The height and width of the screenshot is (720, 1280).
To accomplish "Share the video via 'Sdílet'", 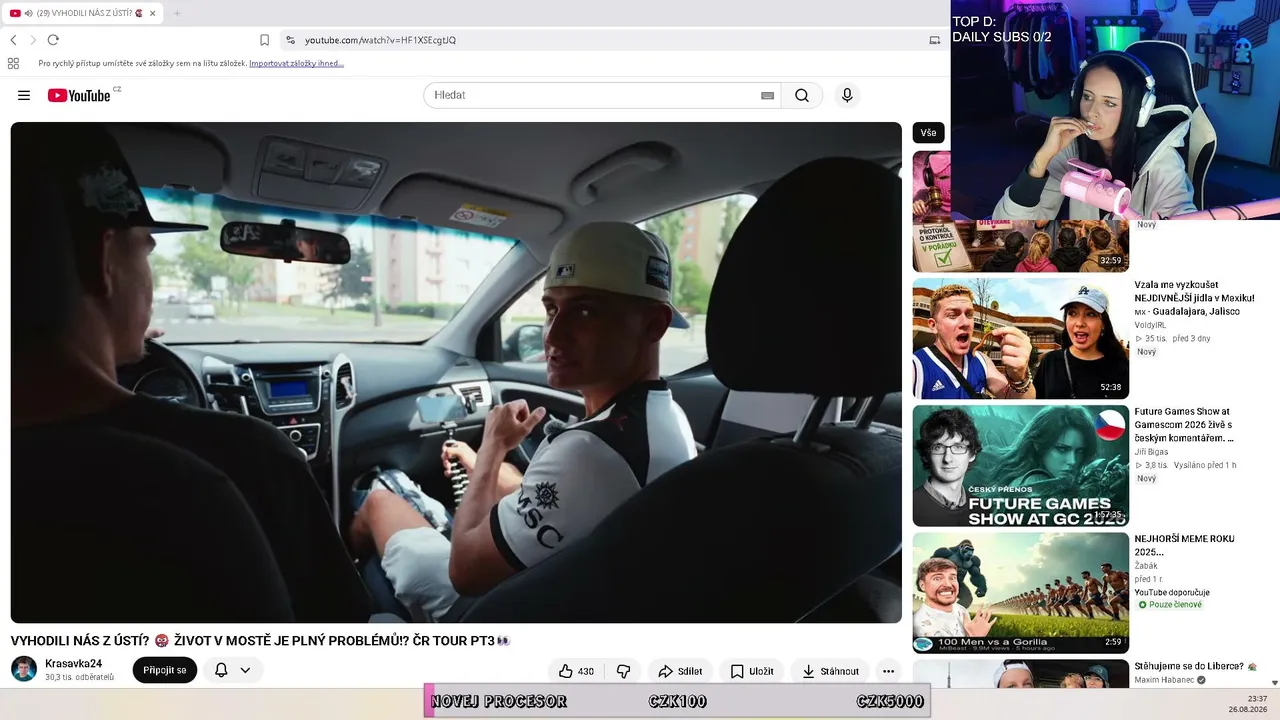I will (680, 671).
